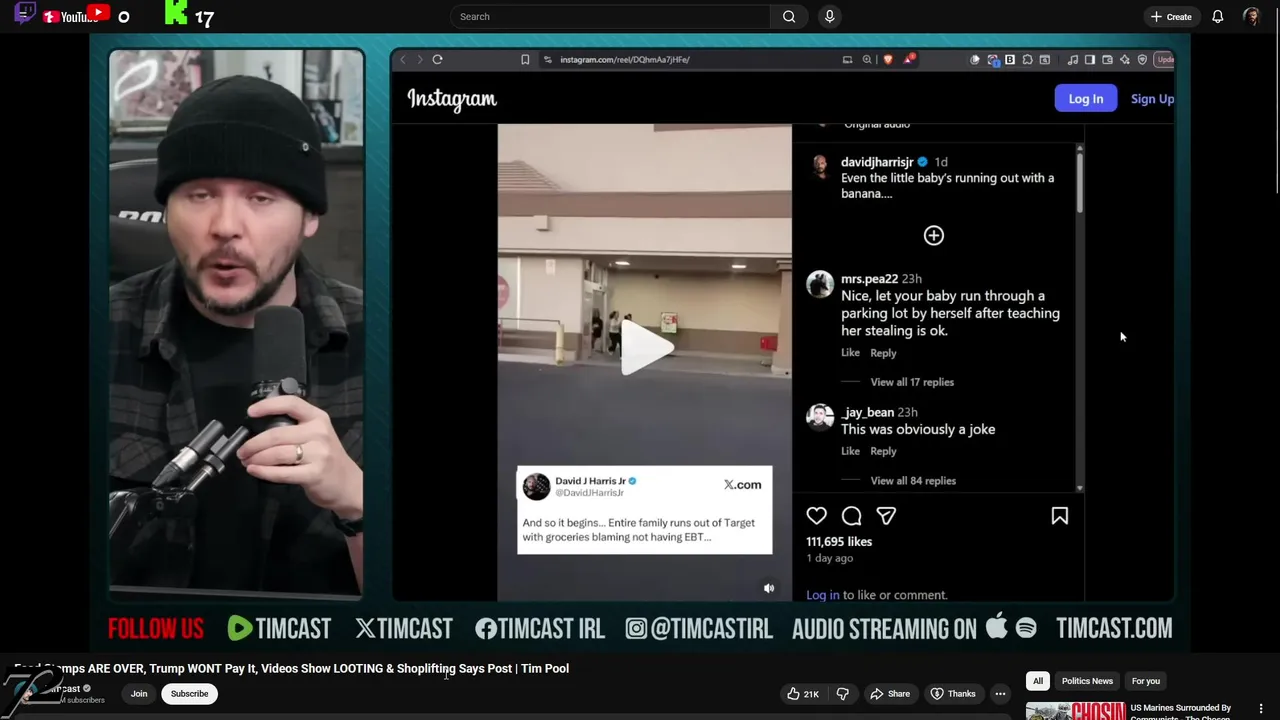Screen dimensions: 1280x720
Task: Click the YouTube logo
Action: 76,15
